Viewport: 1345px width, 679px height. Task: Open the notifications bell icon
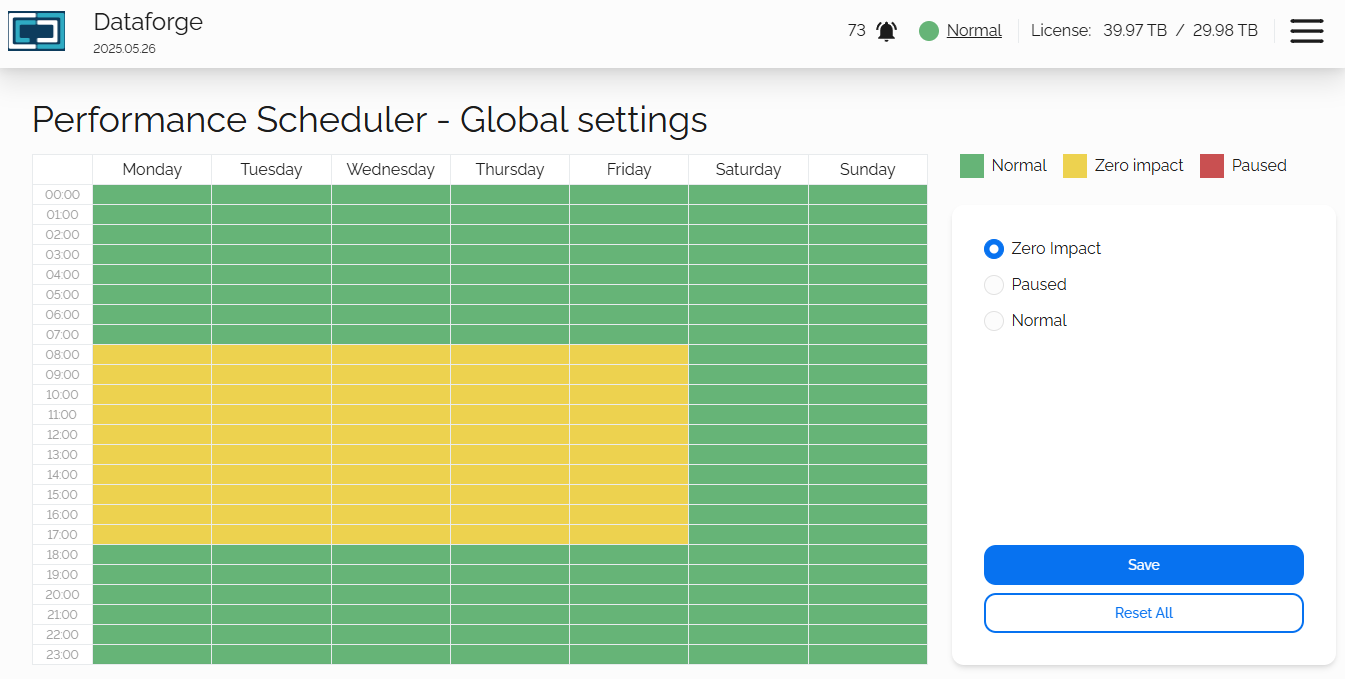tap(886, 31)
